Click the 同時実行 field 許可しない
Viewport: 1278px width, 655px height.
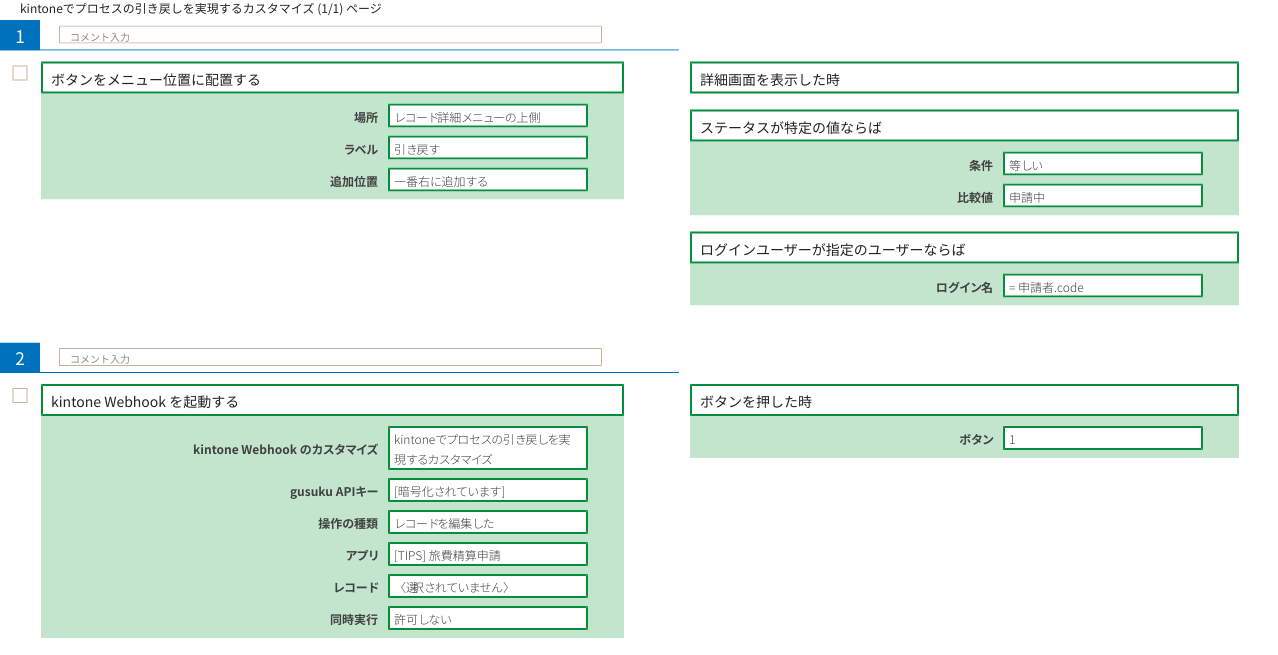point(488,618)
